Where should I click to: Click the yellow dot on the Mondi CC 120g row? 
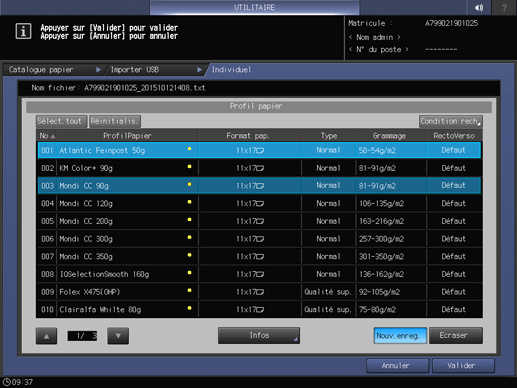pos(189,202)
